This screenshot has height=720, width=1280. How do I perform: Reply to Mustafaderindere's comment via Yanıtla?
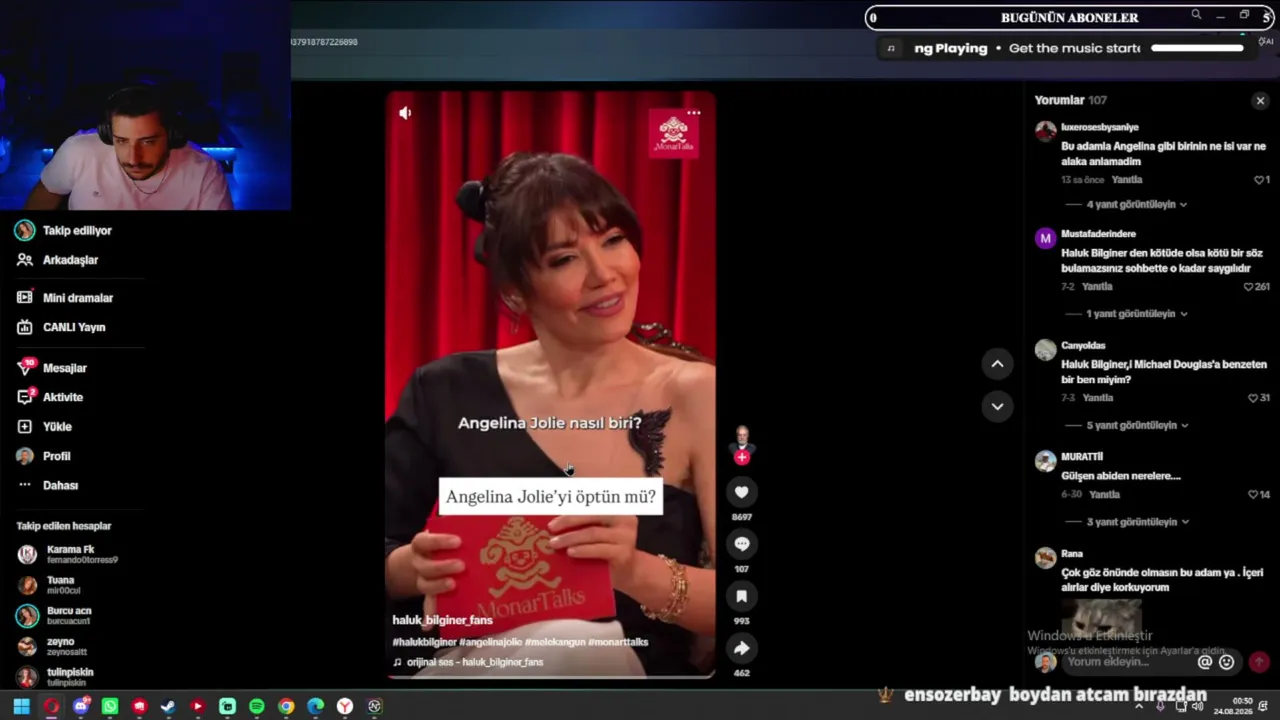[1097, 287]
